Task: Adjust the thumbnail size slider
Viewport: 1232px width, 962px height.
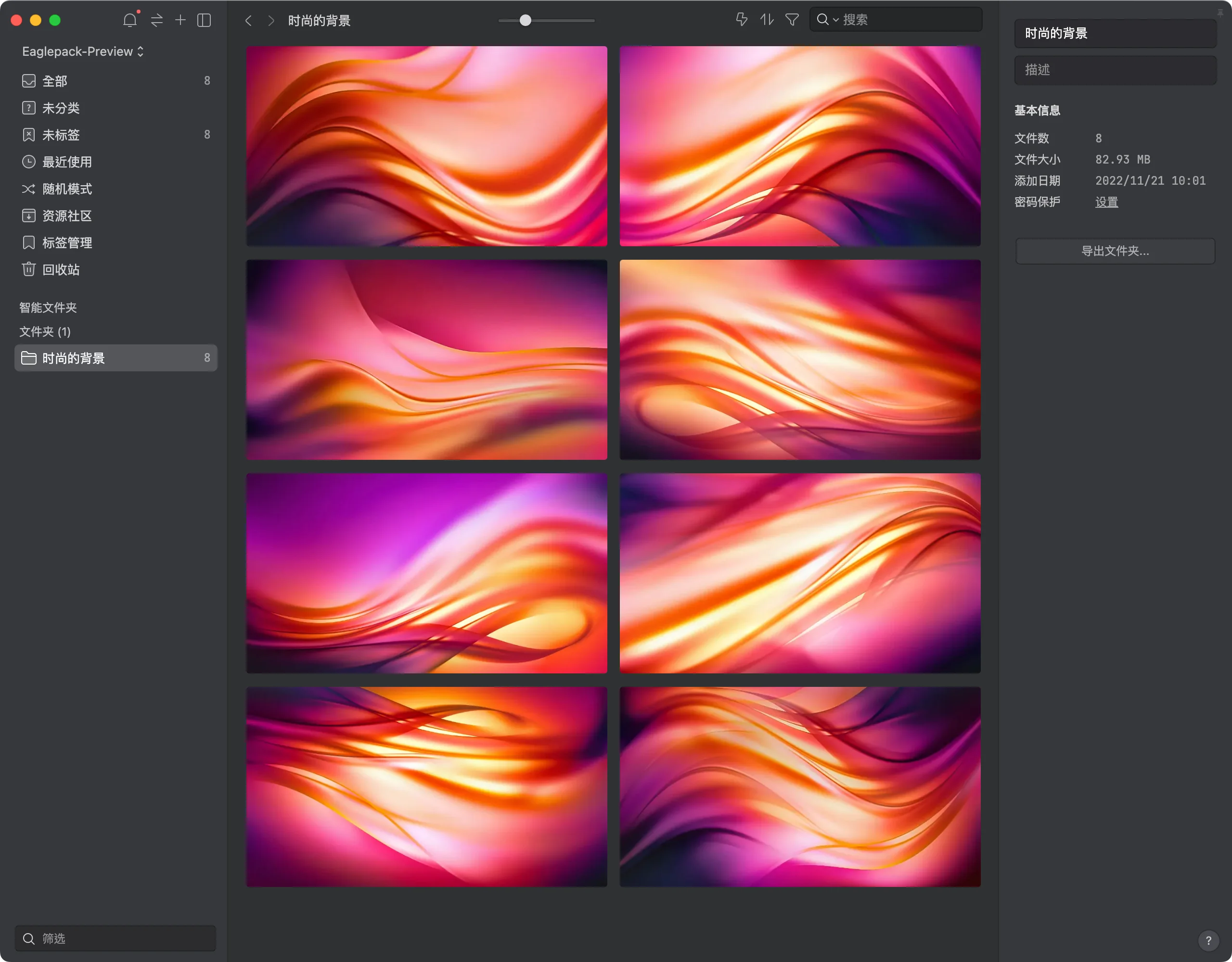Action: [525, 20]
